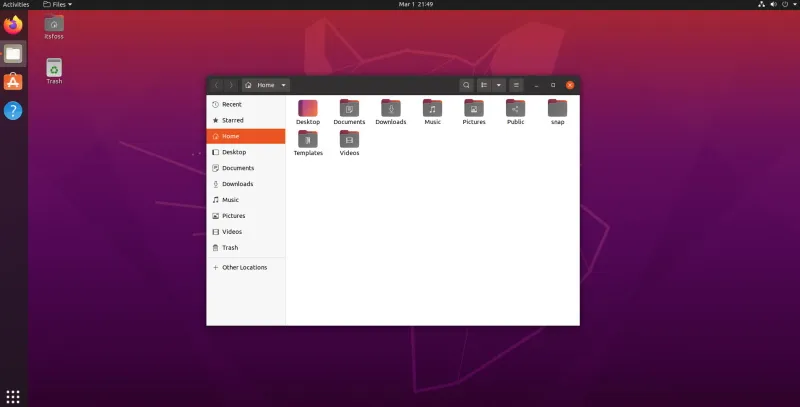Screen dimensions: 800x407
Task: Expand the Home path bar dropdown
Action: pos(284,85)
